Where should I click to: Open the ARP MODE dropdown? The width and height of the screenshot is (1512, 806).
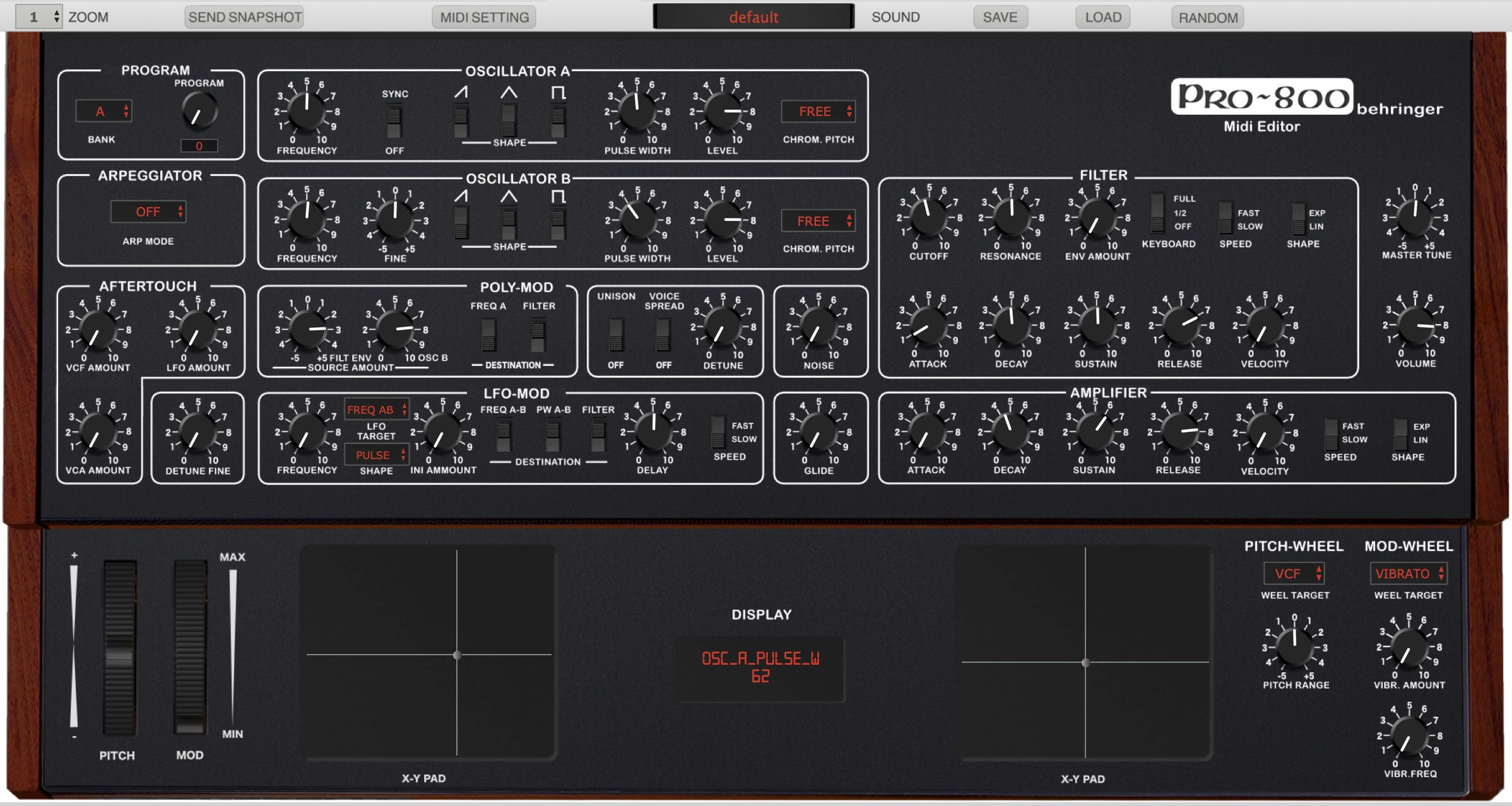coord(148,212)
